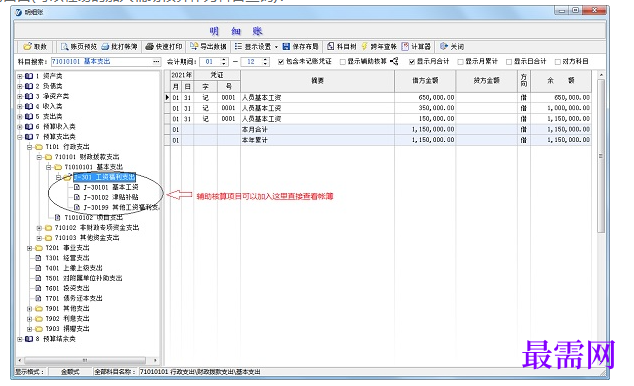Uncheck 显示月合计 checkbox
634x386 pixels.
(412, 62)
